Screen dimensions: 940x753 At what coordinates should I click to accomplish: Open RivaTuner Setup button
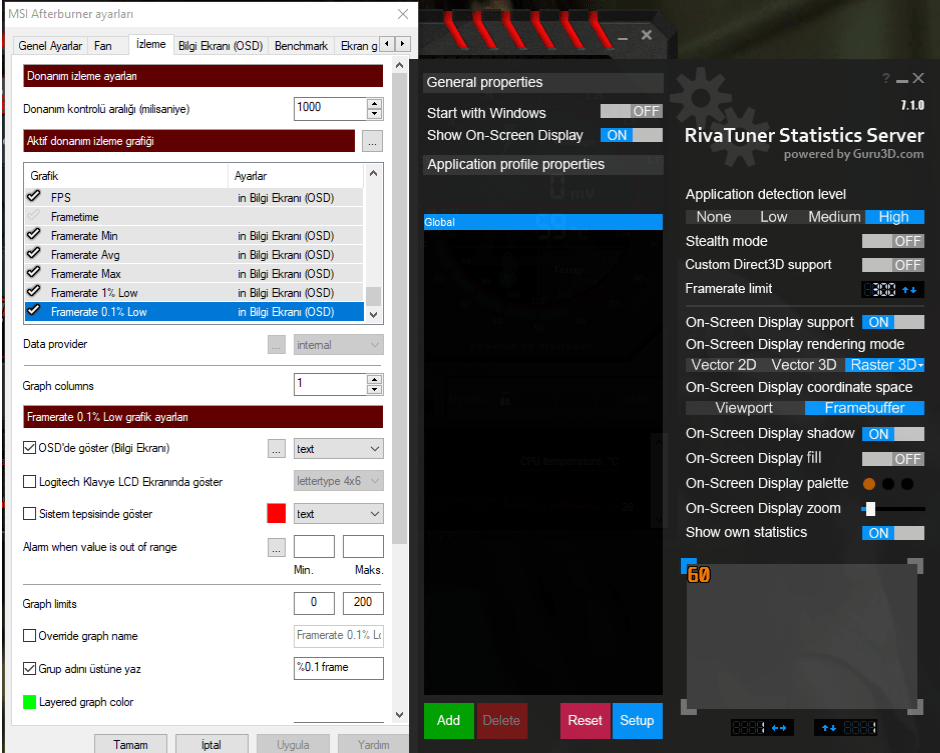coord(637,721)
